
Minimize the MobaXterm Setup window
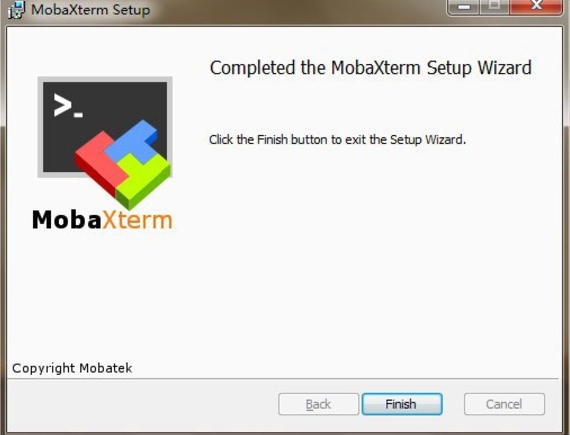coord(463,7)
